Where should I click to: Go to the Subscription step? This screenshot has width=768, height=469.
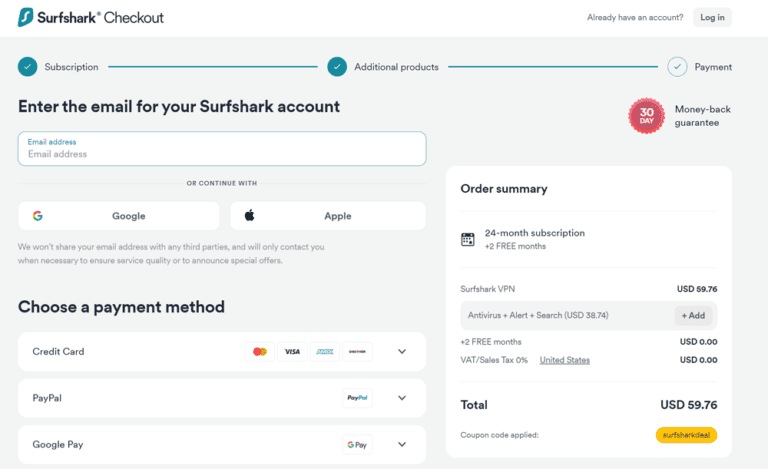(28, 67)
